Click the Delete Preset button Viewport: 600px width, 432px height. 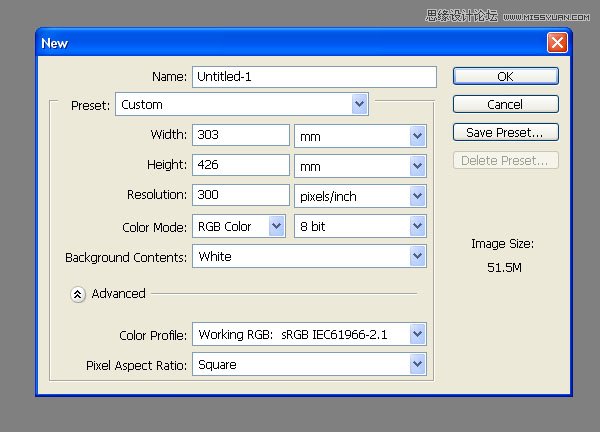(505, 160)
